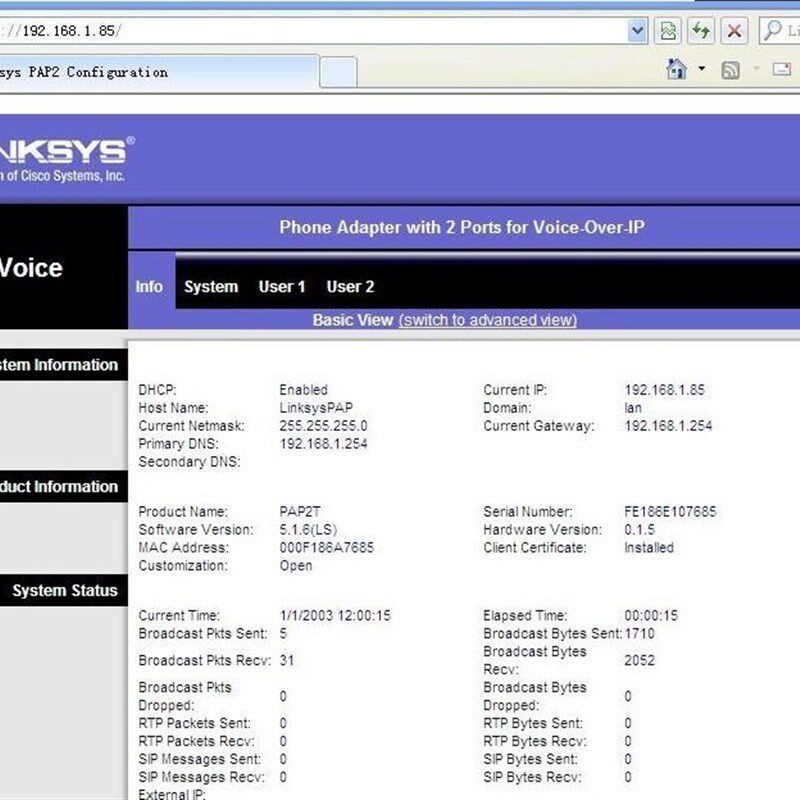Open the dropdown arrow next to Home
The width and height of the screenshot is (800, 800).
point(702,70)
